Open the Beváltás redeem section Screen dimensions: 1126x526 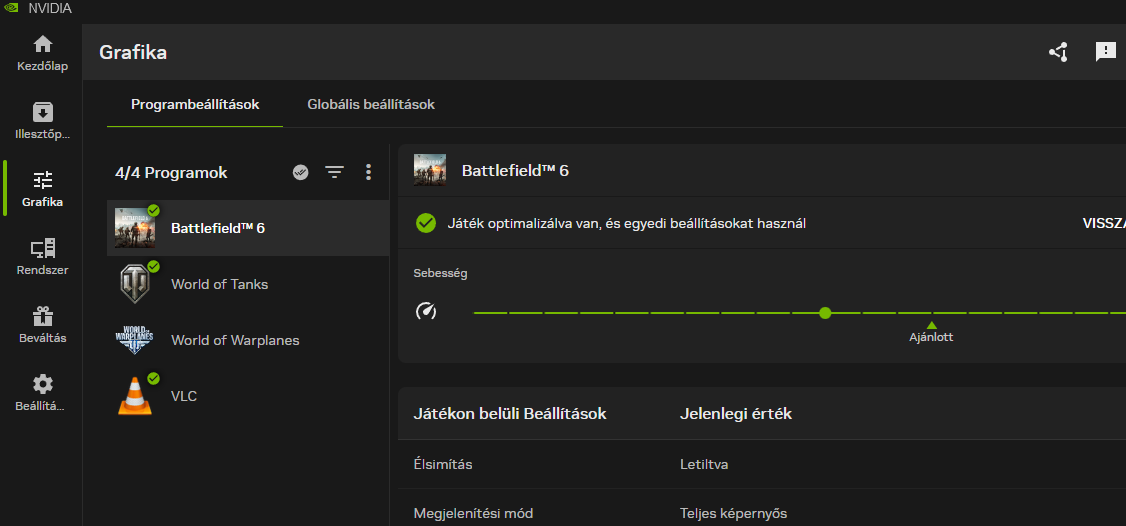(42, 324)
